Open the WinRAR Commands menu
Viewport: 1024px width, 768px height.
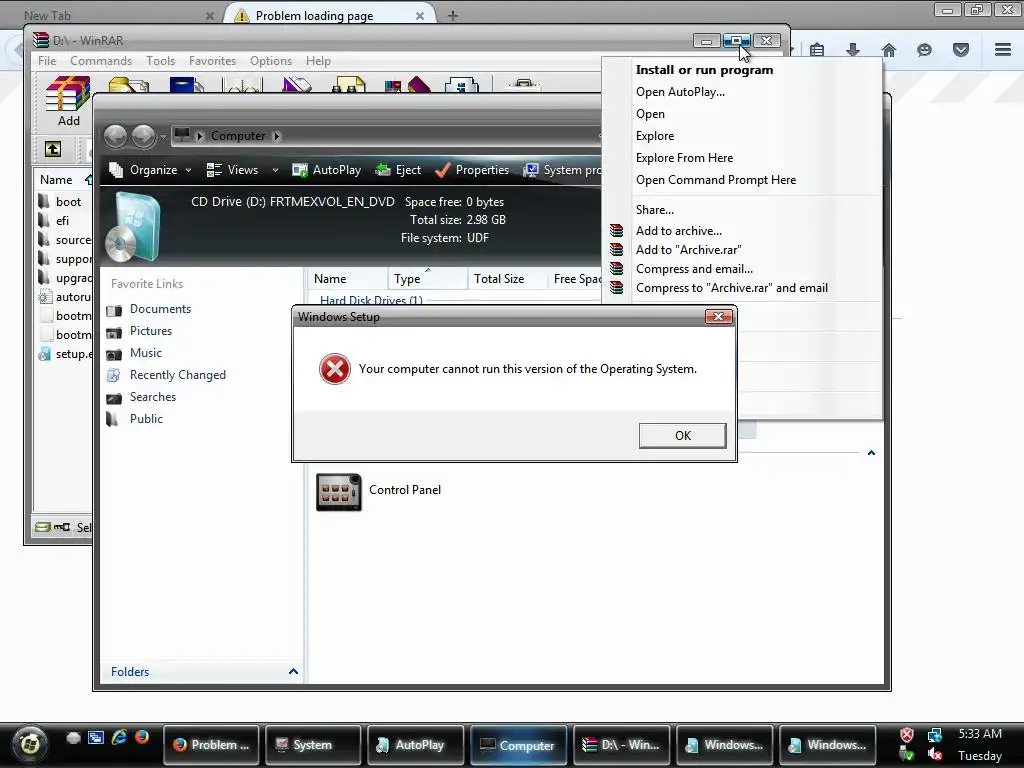[101, 61]
